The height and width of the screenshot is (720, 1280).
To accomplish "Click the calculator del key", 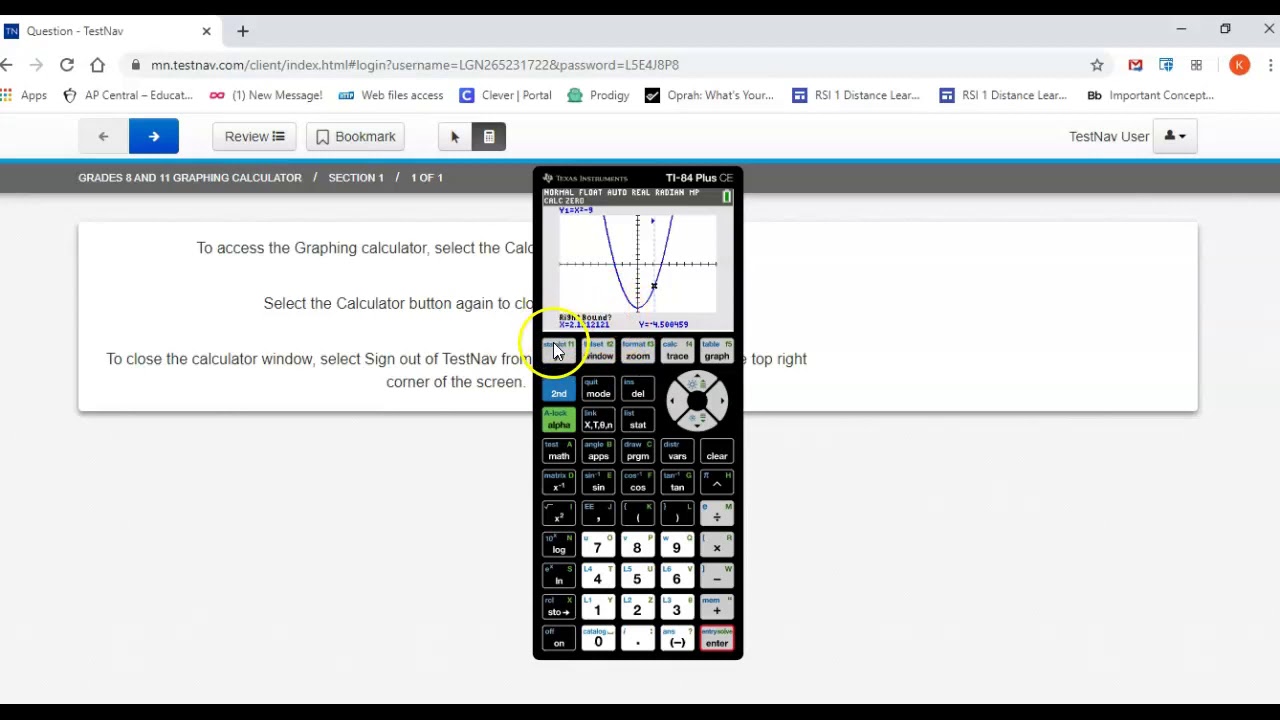I will tap(638, 389).
